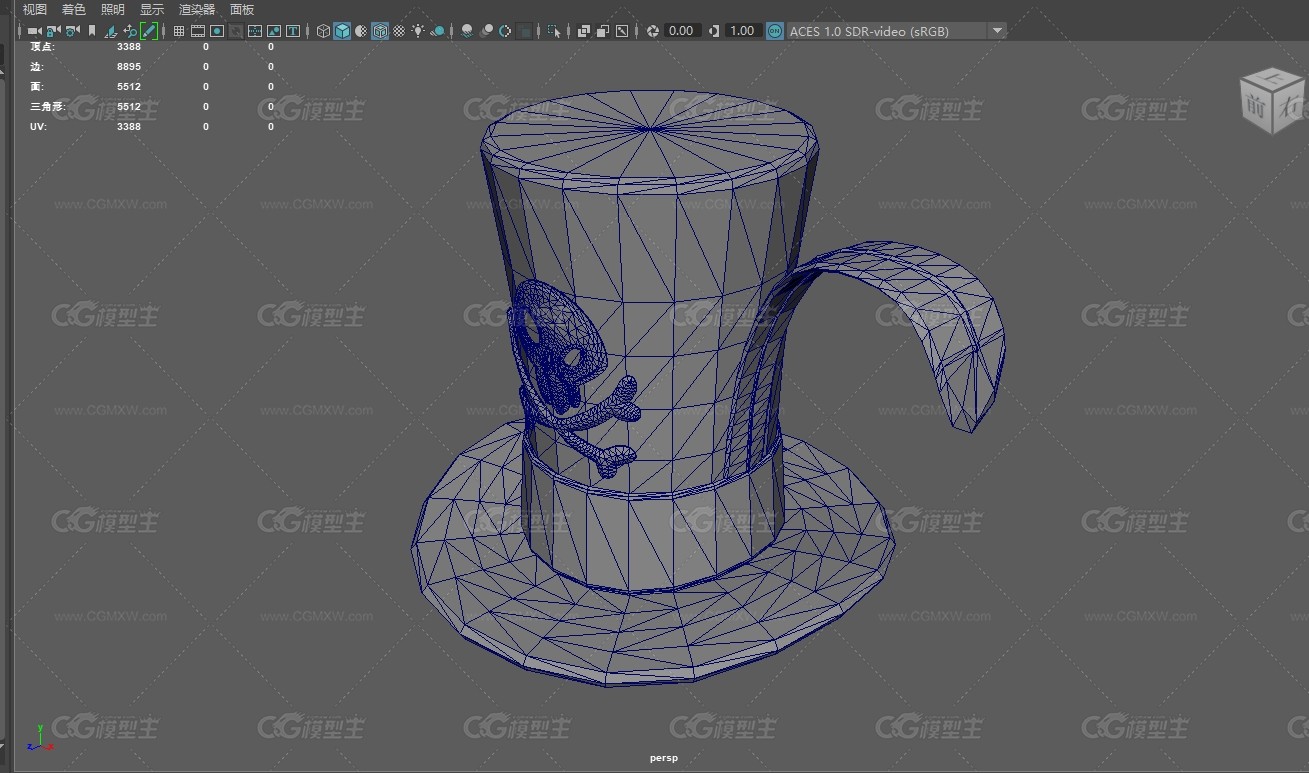
Task: Click the persp camera label
Action: point(664,758)
